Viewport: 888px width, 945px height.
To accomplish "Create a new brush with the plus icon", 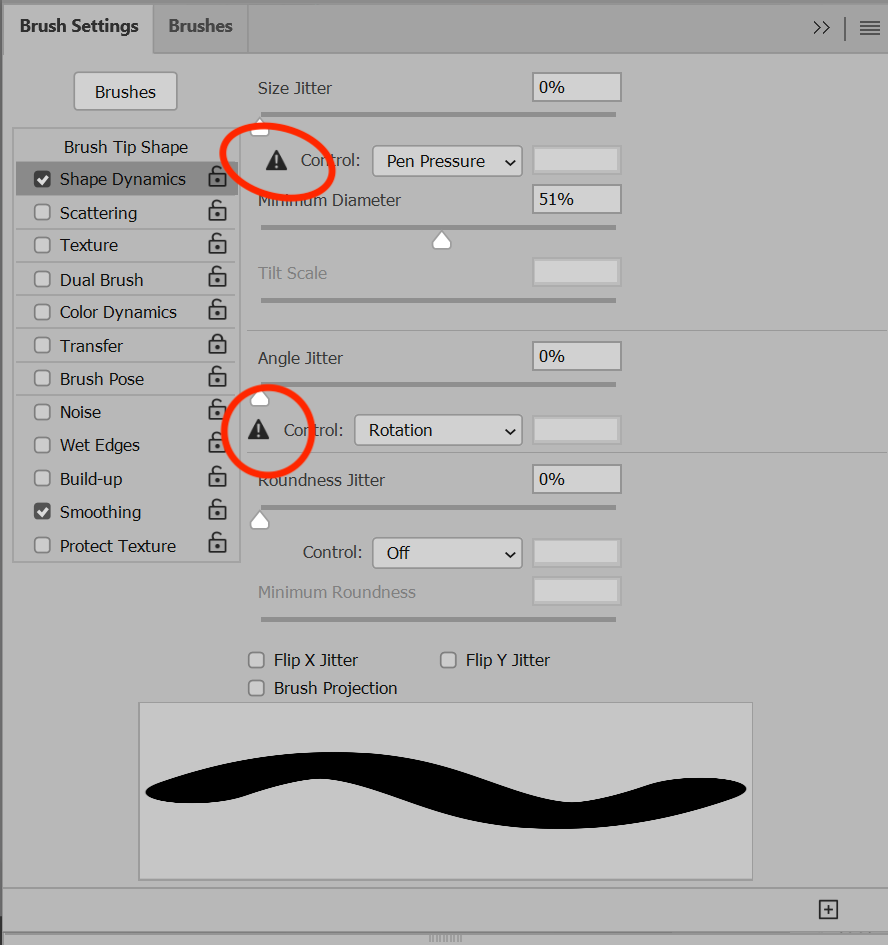I will 828,909.
